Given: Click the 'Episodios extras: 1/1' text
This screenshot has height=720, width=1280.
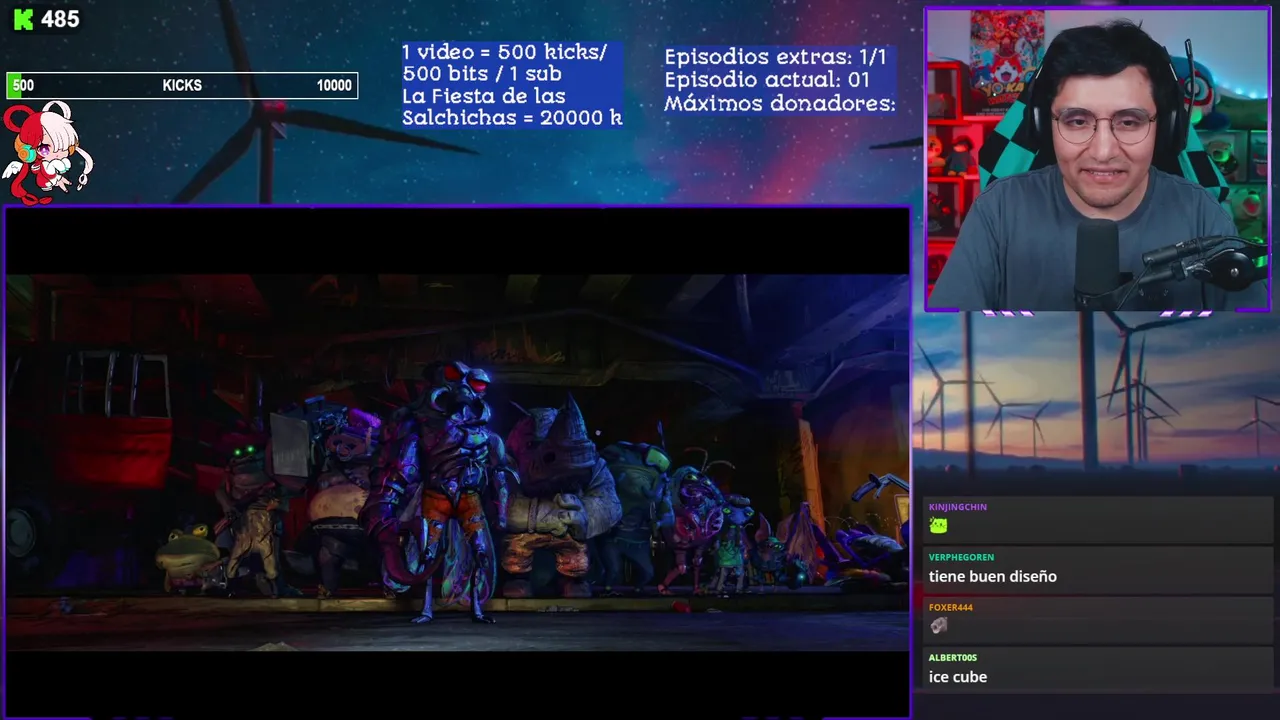Looking at the screenshot, I should click(775, 57).
